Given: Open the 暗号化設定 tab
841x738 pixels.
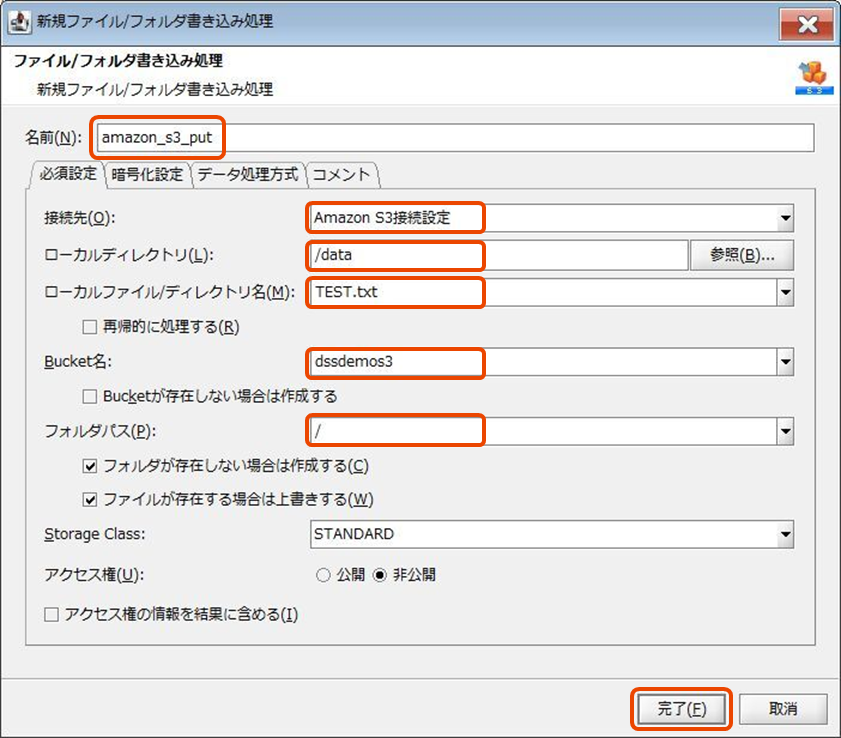Looking at the screenshot, I should point(147,175).
